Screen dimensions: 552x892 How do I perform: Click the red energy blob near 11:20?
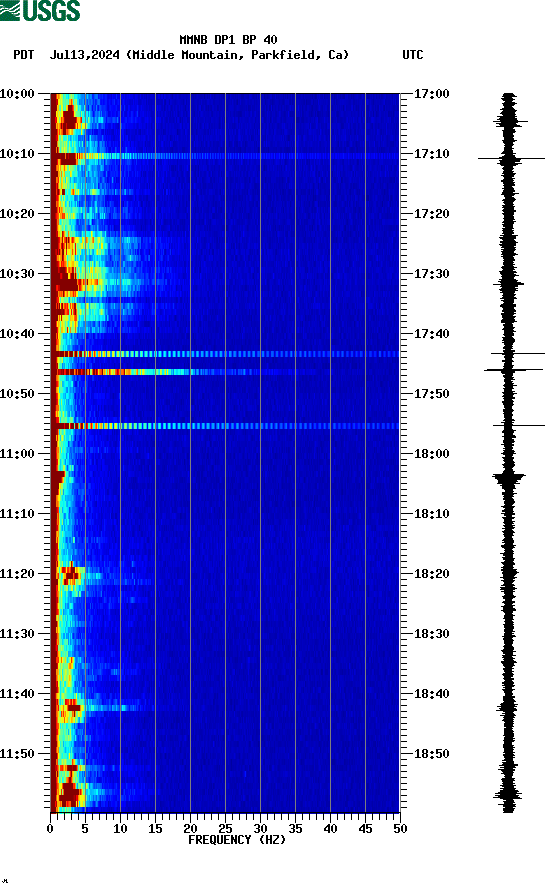coord(71,575)
